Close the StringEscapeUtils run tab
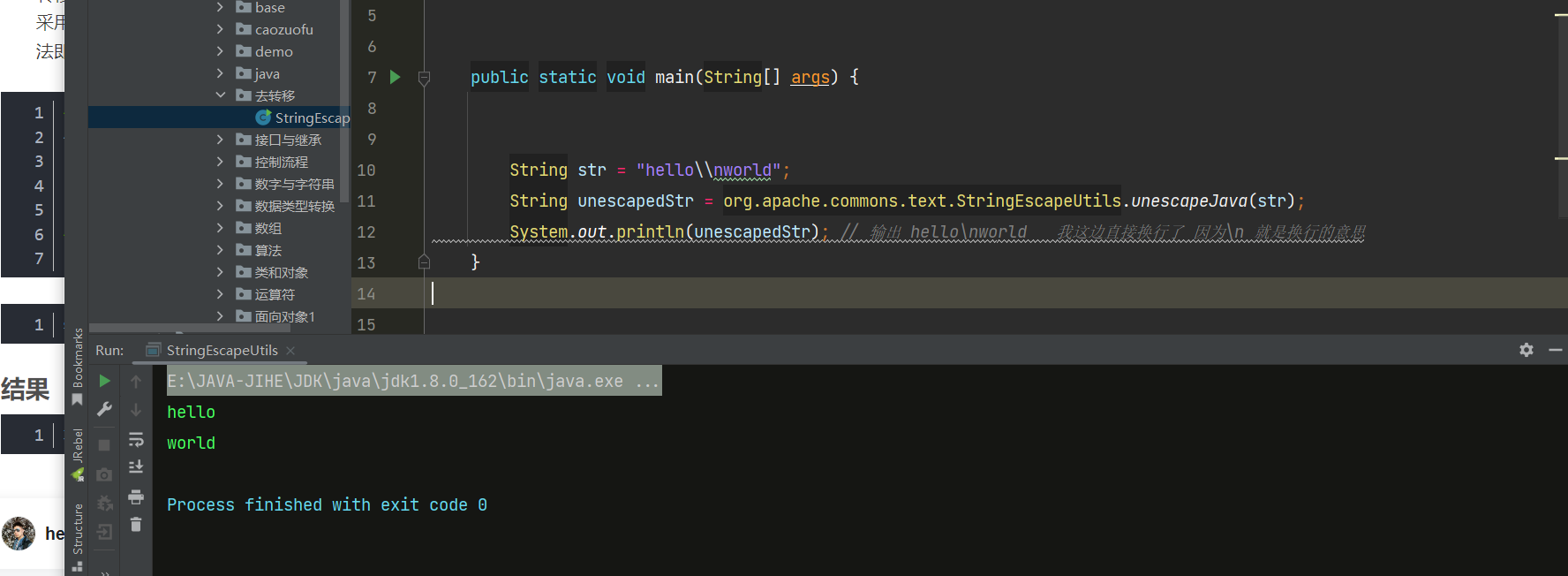The image size is (1568, 576). click(290, 351)
